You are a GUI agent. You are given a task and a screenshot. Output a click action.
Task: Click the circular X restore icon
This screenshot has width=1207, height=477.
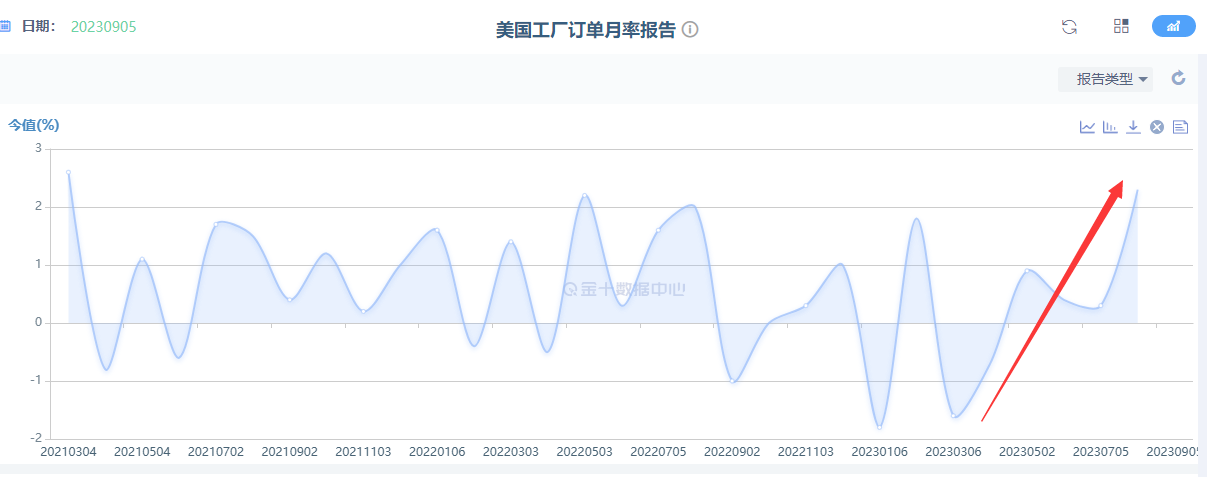[1157, 127]
